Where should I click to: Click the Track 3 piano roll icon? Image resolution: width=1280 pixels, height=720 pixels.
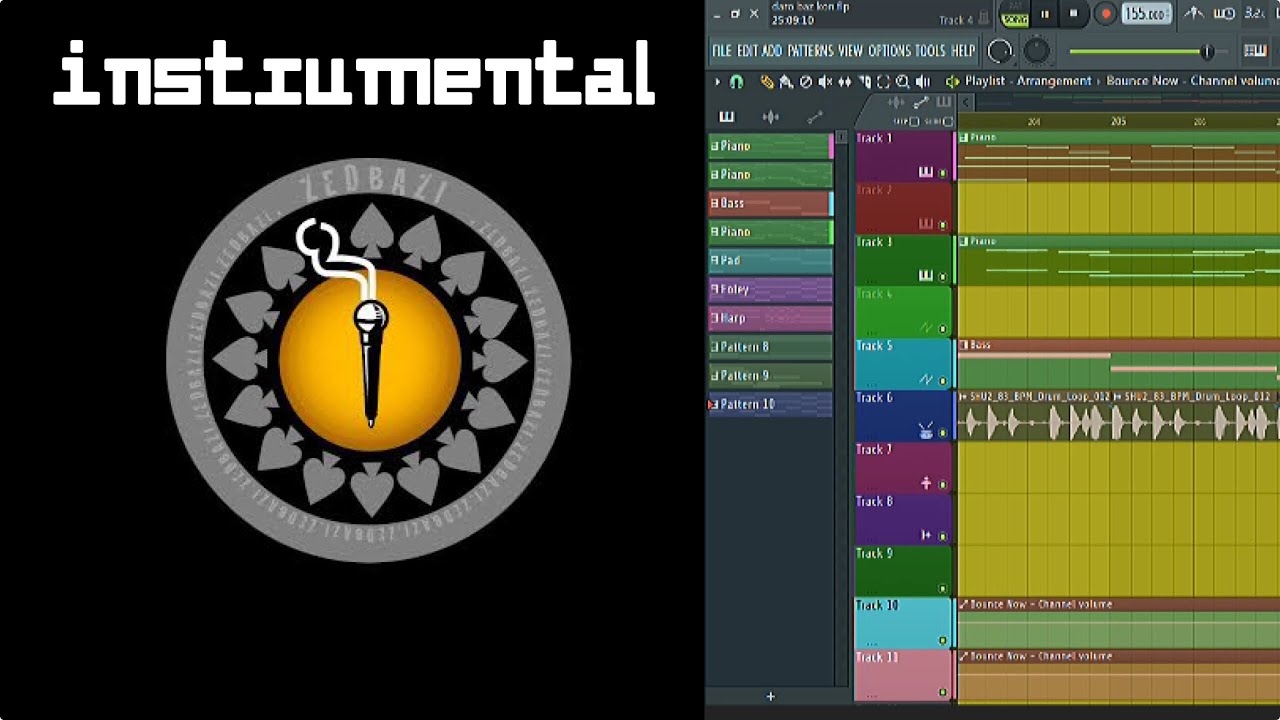click(926, 276)
